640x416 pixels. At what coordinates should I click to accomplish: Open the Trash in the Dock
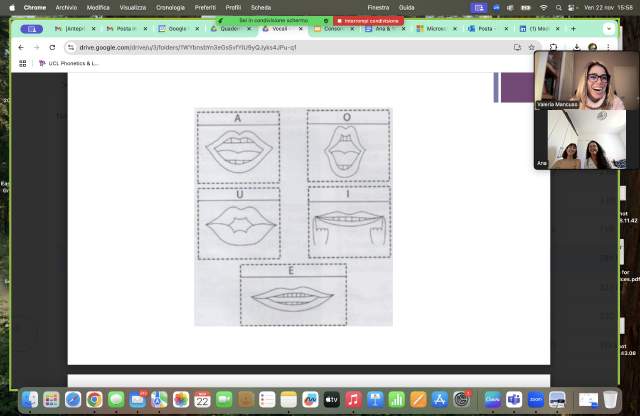(x=610, y=400)
